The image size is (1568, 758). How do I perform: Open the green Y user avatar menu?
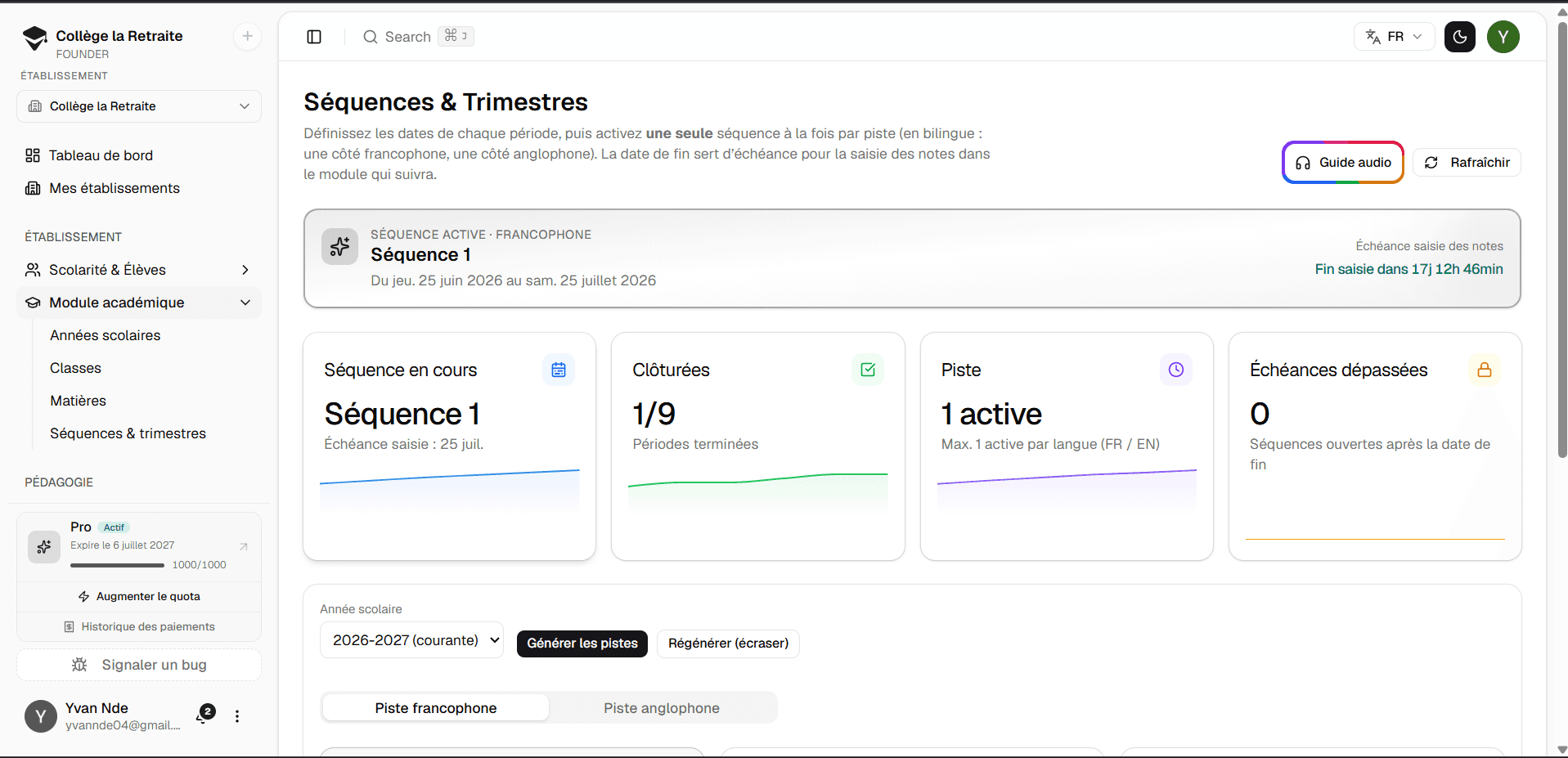1503,37
